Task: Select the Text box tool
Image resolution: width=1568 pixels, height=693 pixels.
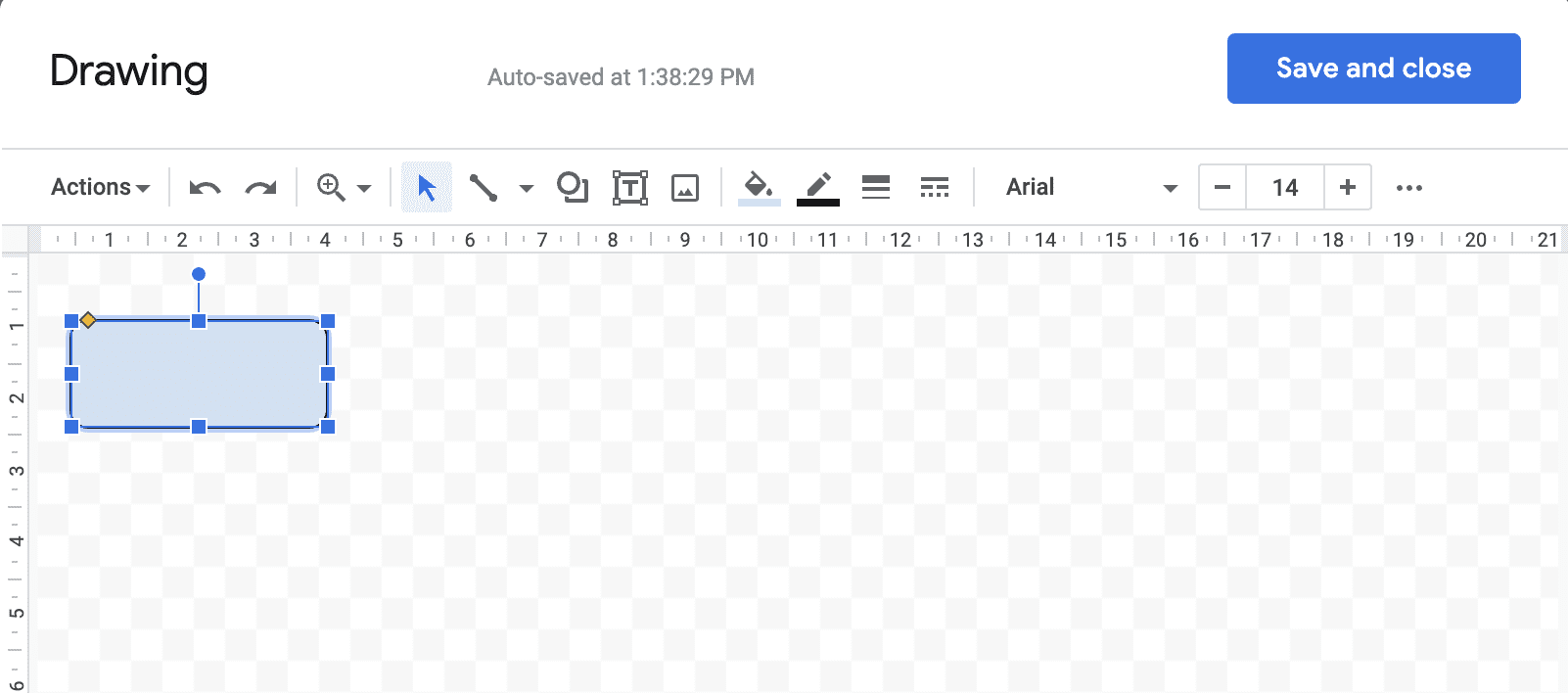Action: [630, 187]
